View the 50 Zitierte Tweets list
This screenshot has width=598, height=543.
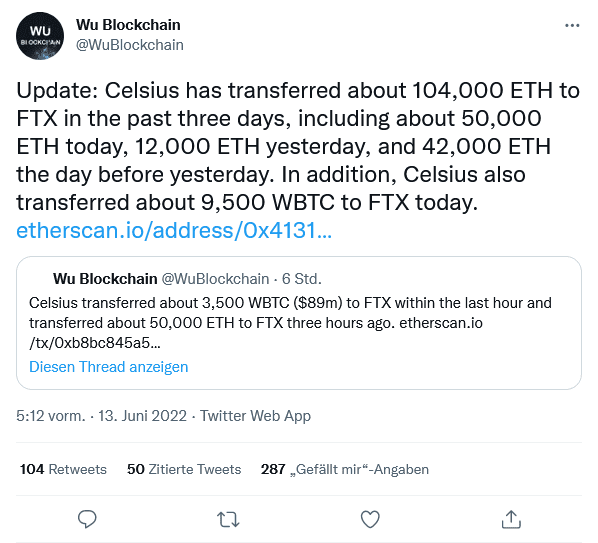pyautogui.click(x=184, y=469)
